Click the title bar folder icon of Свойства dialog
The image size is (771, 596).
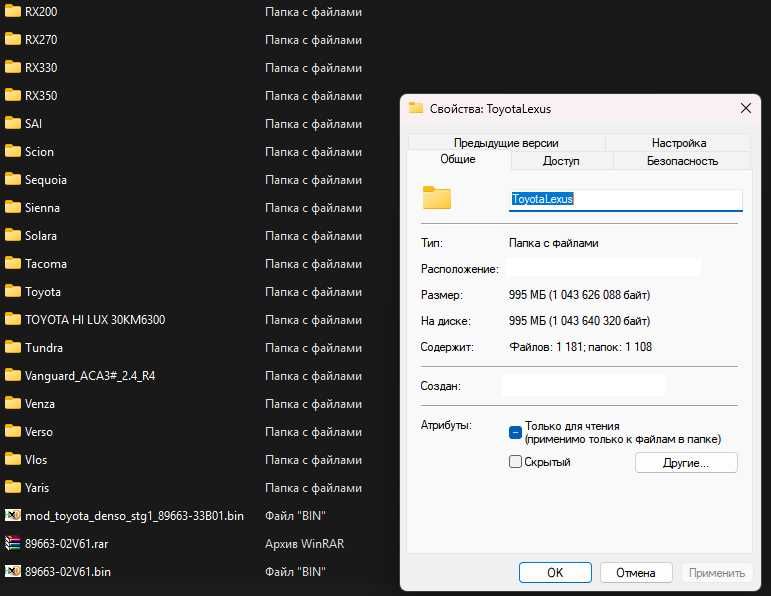click(x=416, y=108)
